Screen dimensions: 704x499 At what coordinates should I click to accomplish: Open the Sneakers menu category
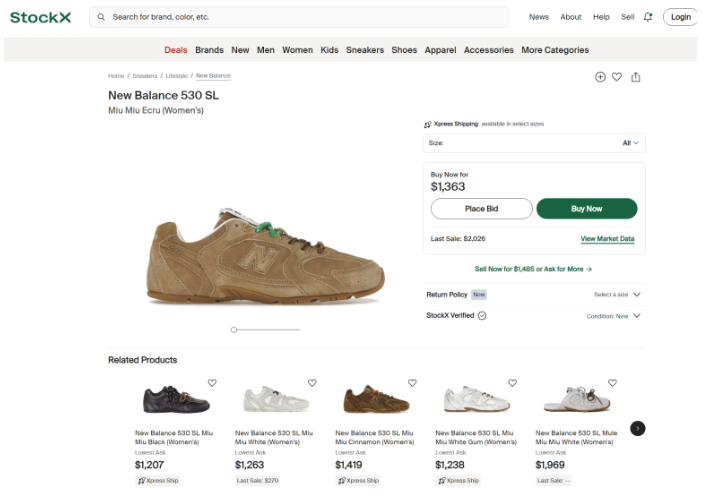[365, 50]
